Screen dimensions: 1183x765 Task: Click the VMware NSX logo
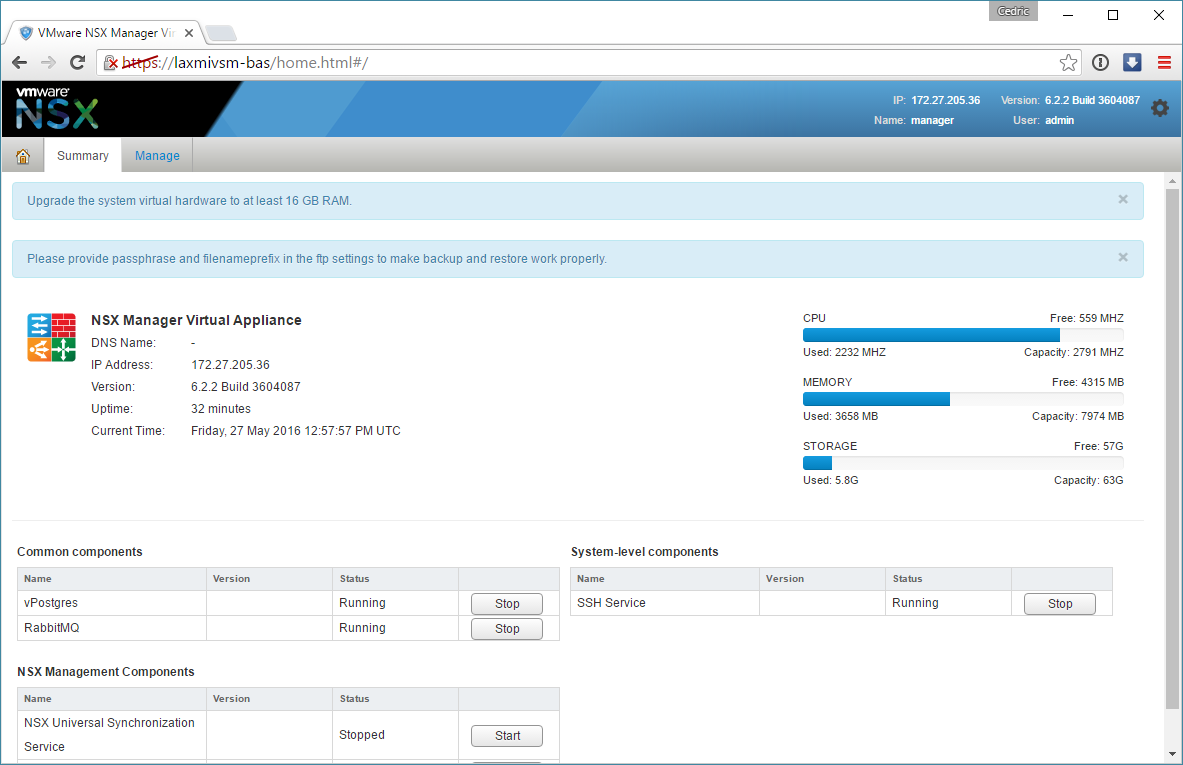57,108
